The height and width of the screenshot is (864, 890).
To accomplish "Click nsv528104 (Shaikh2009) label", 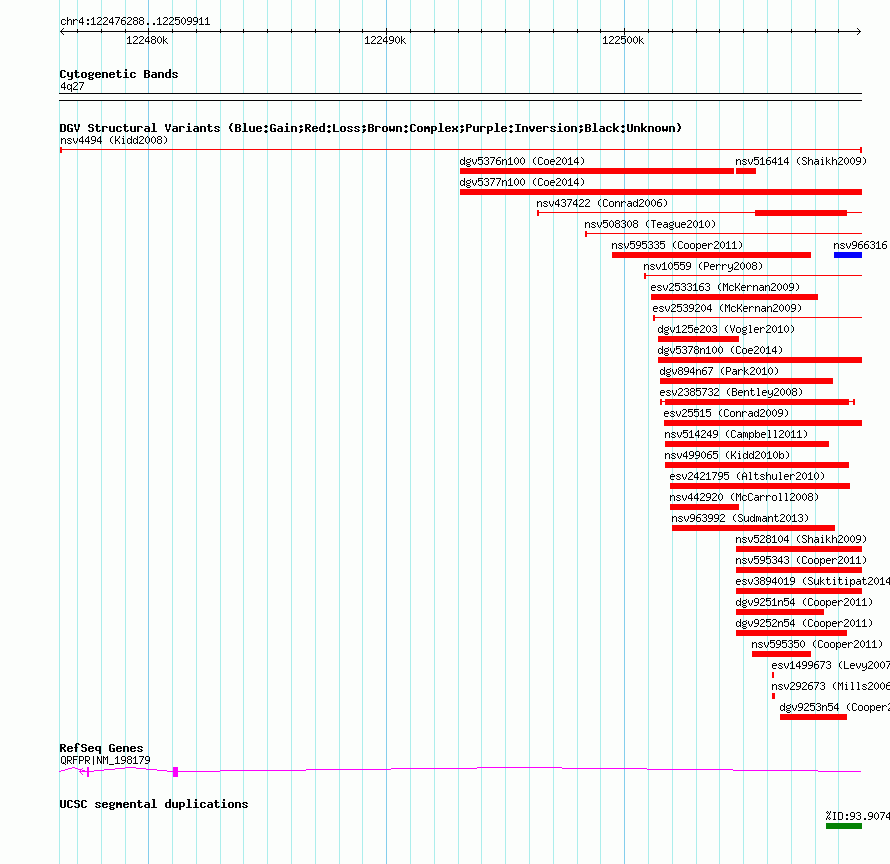I will (x=801, y=539).
